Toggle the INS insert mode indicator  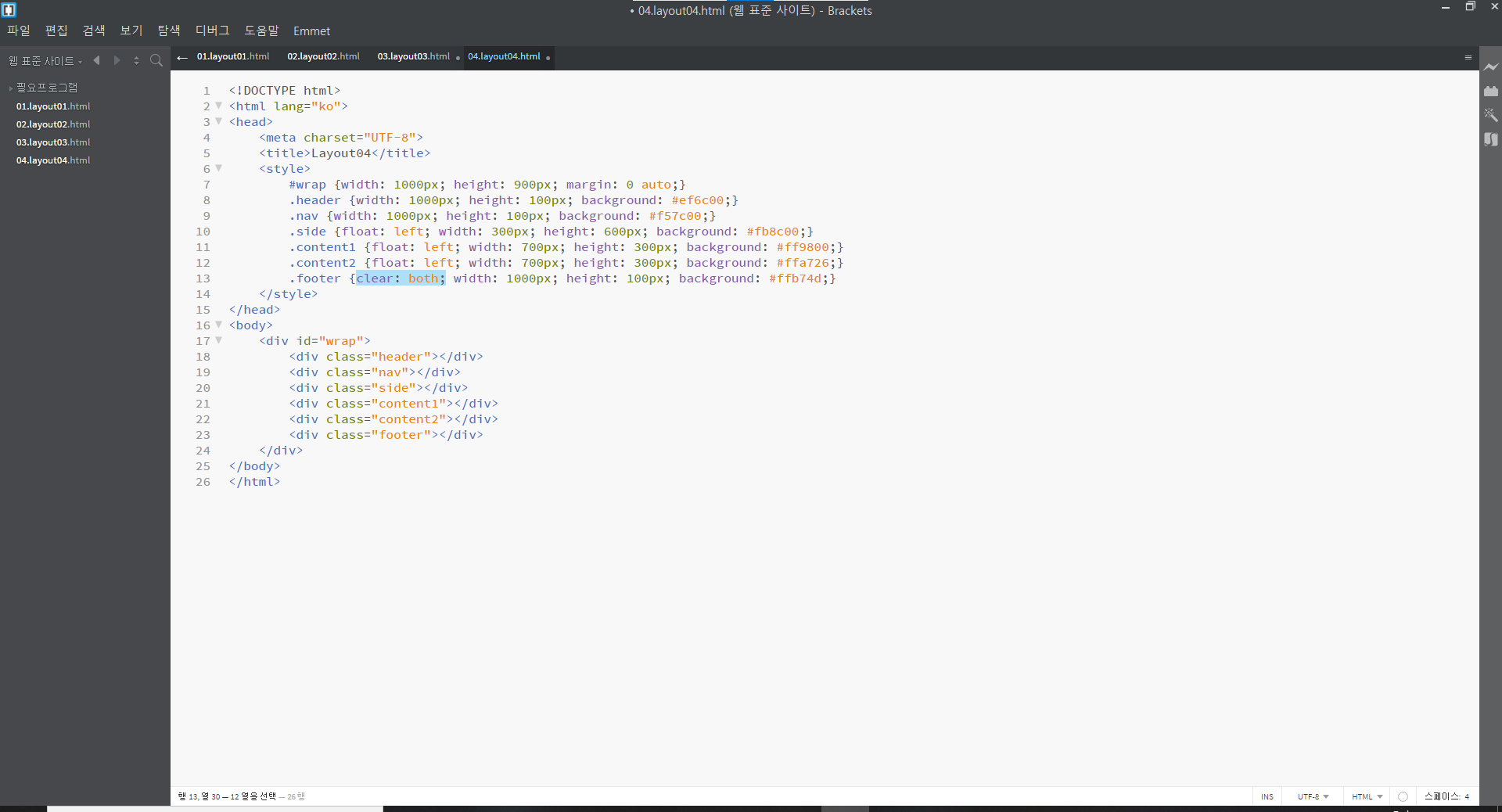1267,796
